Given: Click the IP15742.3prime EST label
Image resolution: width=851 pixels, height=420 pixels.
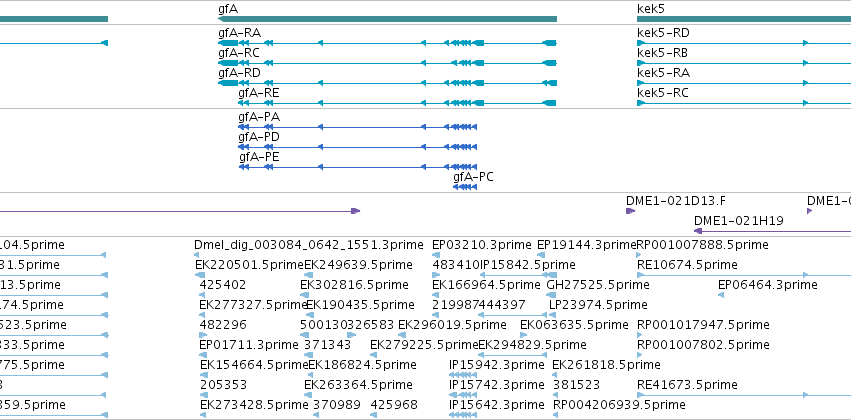Looking at the screenshot, I should pos(497,385).
